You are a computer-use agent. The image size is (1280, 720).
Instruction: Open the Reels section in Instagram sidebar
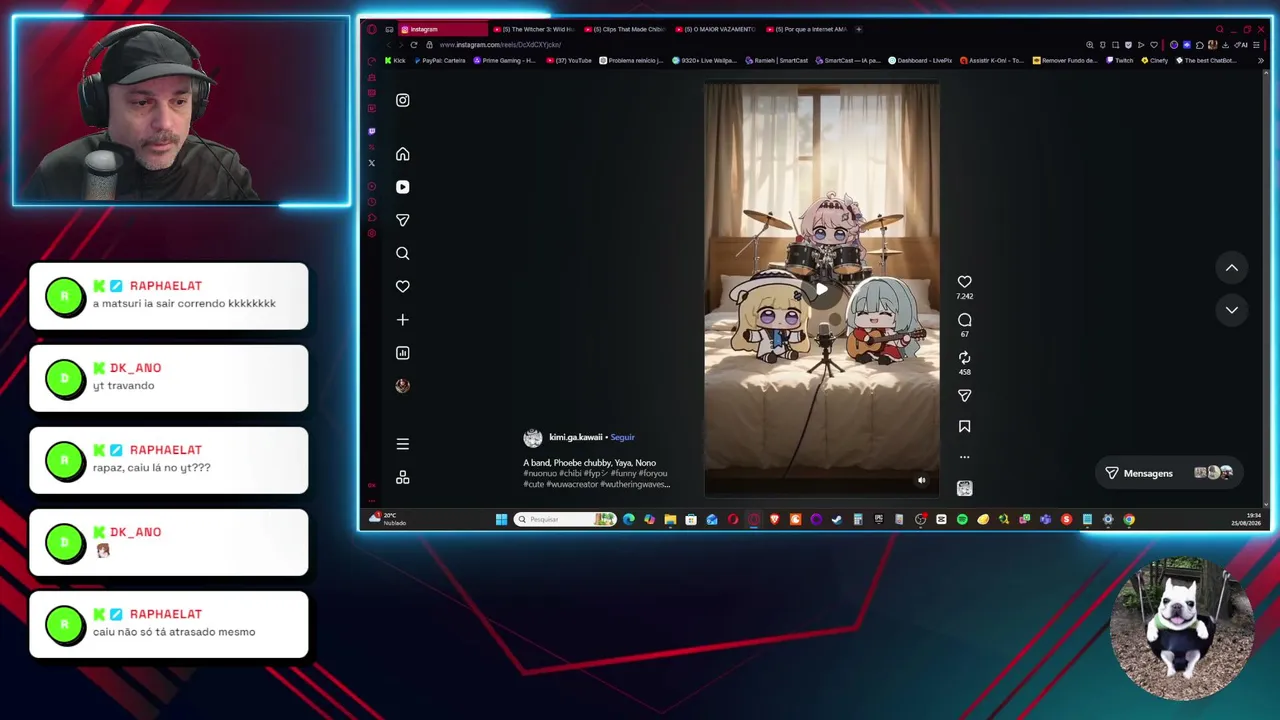coord(402,187)
